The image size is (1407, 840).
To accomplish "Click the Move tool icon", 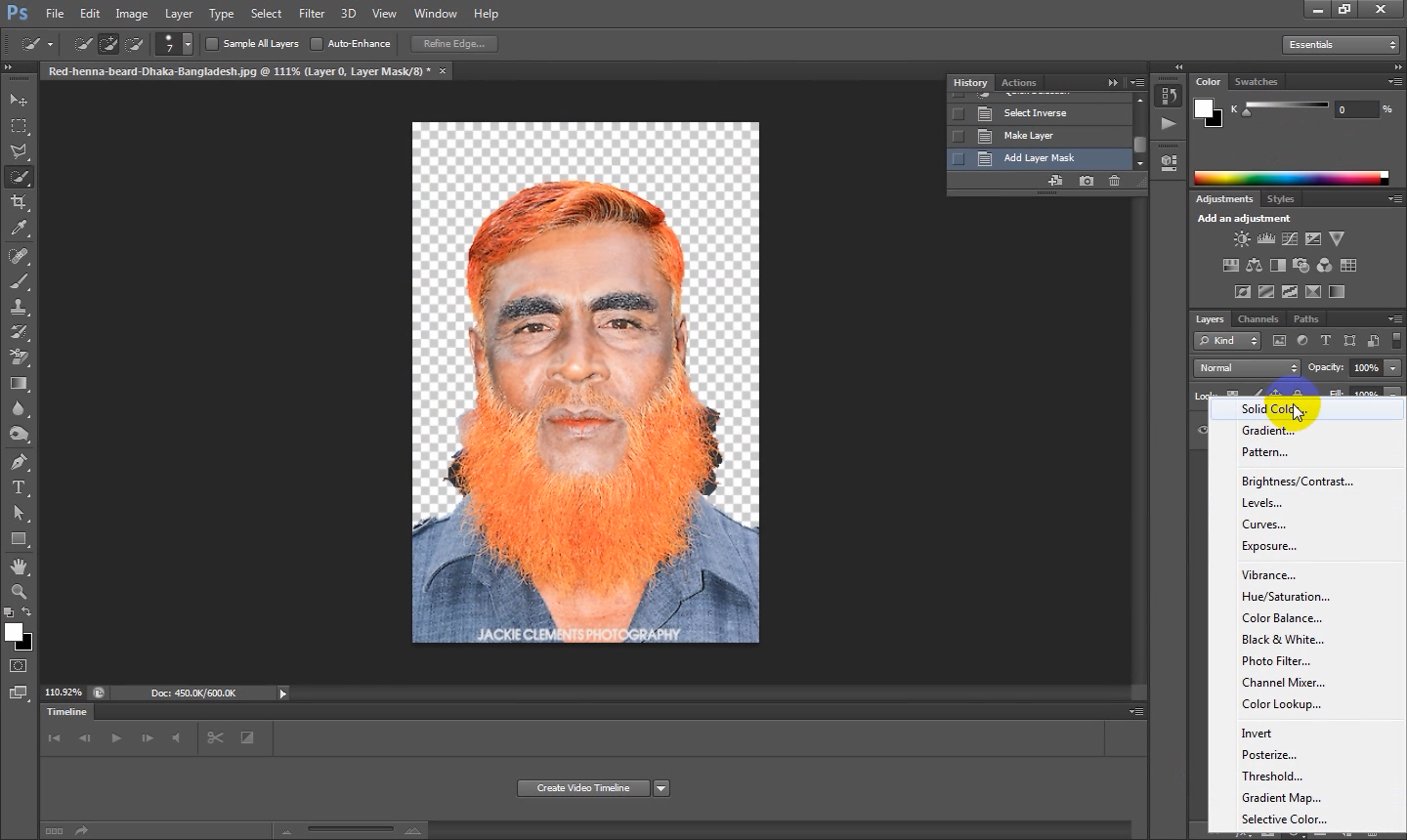I will [19, 100].
